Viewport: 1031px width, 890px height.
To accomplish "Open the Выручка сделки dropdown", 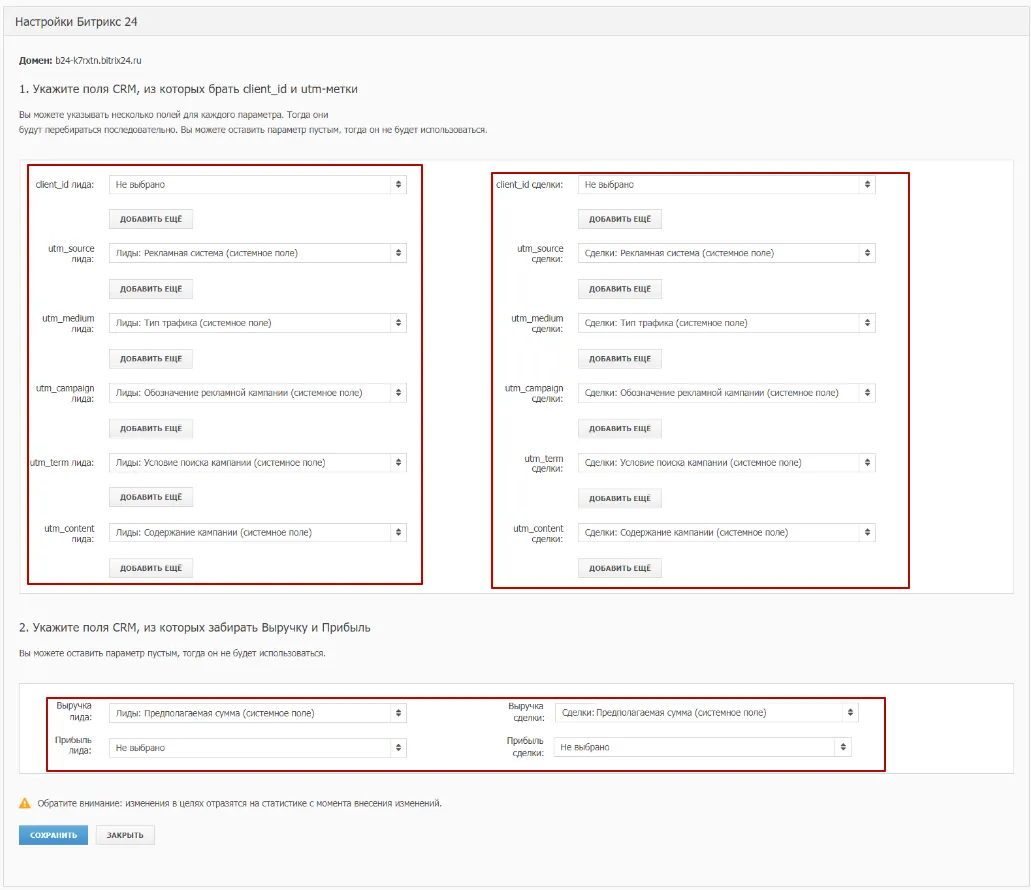I will (x=707, y=713).
